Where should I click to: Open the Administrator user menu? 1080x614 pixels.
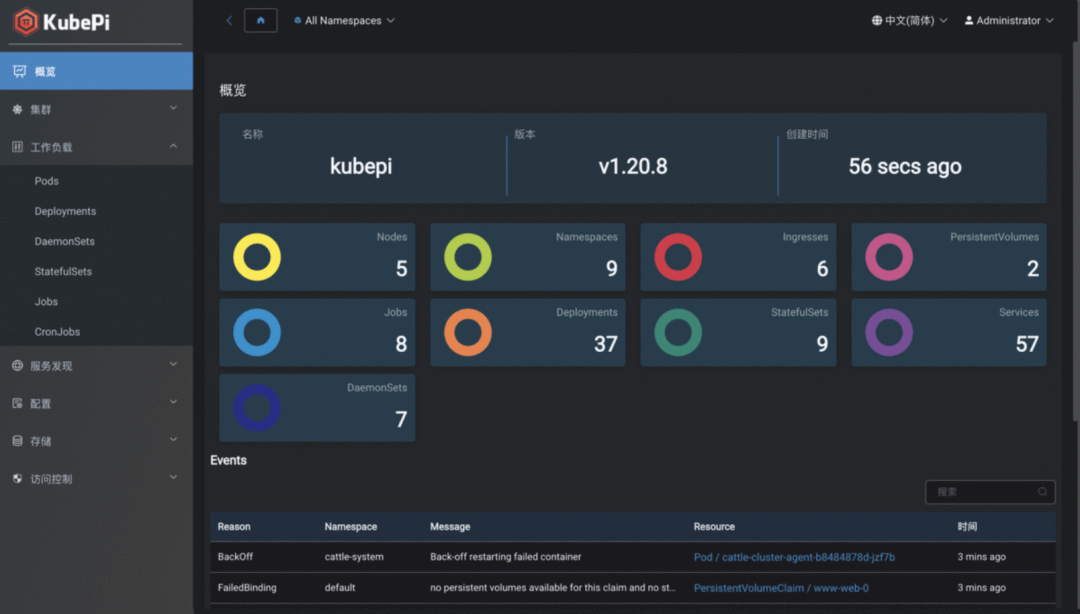pos(1009,21)
